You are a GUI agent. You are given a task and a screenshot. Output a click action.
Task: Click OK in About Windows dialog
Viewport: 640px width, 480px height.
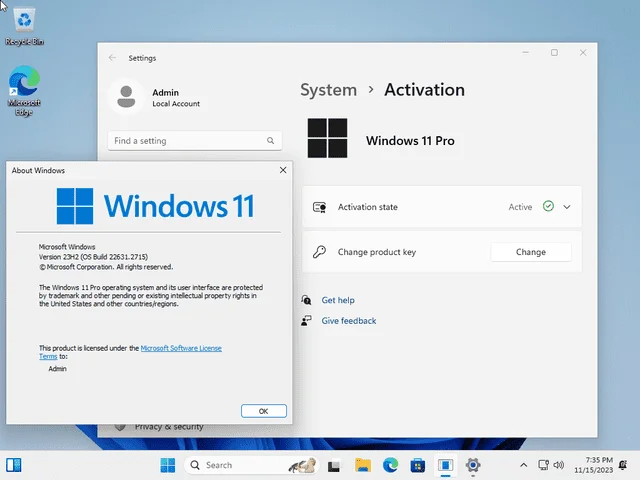(264, 411)
